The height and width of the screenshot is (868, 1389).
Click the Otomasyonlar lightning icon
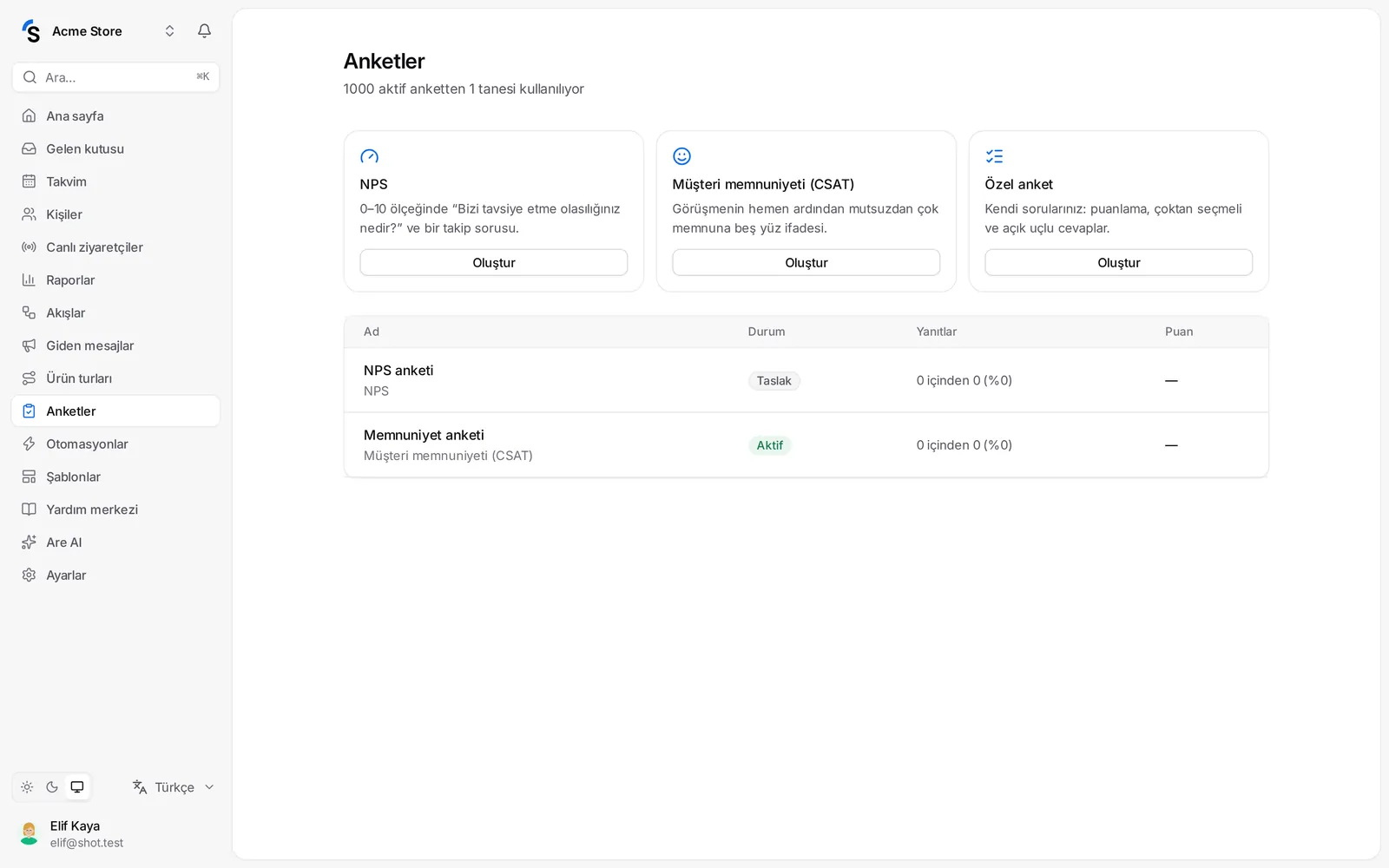click(x=29, y=444)
